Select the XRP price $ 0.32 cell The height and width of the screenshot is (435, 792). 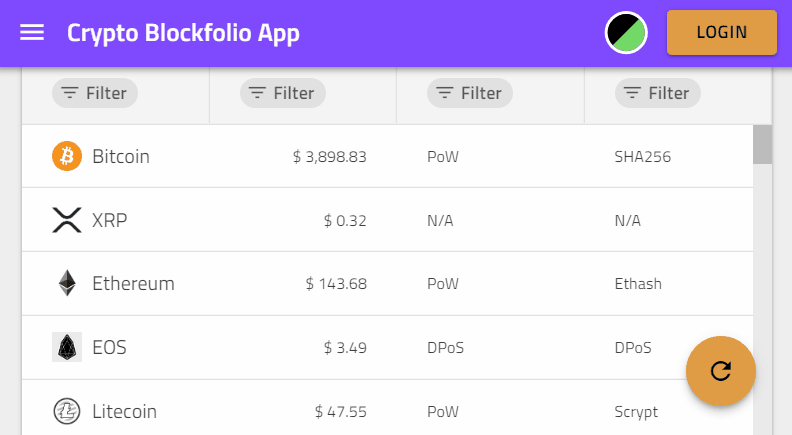click(345, 221)
